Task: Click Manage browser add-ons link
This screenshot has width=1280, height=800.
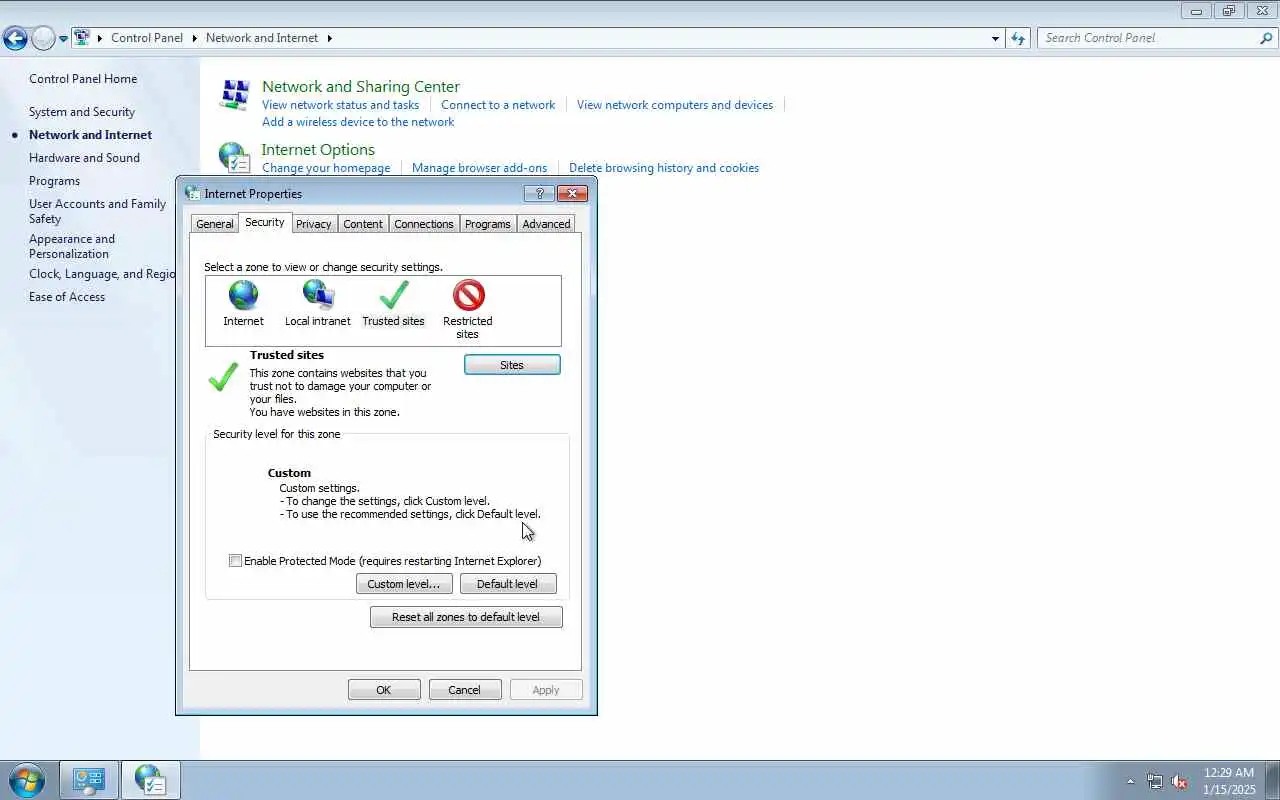Action: click(480, 168)
